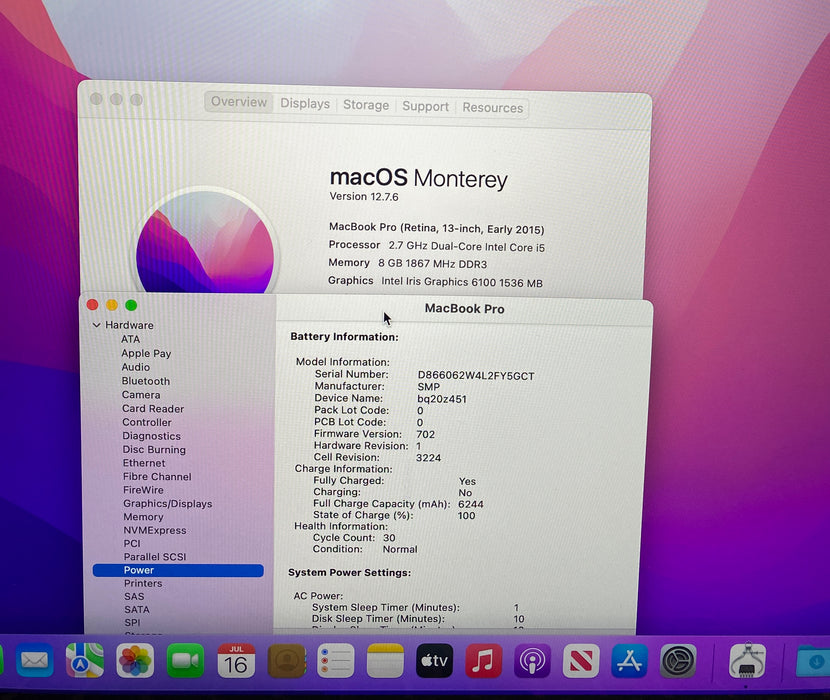Open the Storage tab in About This Mac
Viewport: 830px width, 700px height.
[x=366, y=105]
